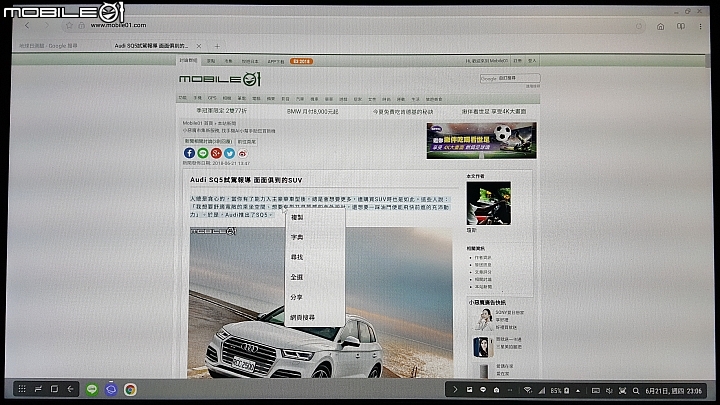Click the browser forward arrow
The image size is (720, 405).
[46, 26]
